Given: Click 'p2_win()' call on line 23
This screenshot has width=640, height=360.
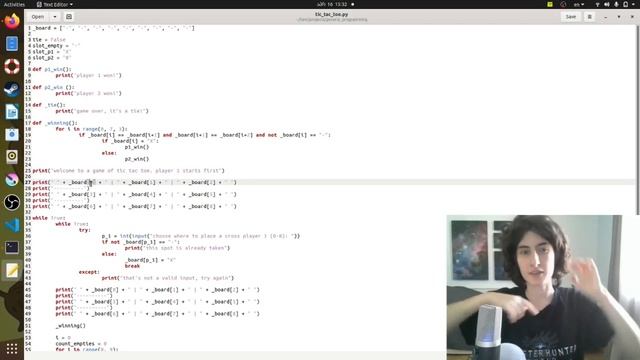Looking at the screenshot, I should click(x=137, y=159).
